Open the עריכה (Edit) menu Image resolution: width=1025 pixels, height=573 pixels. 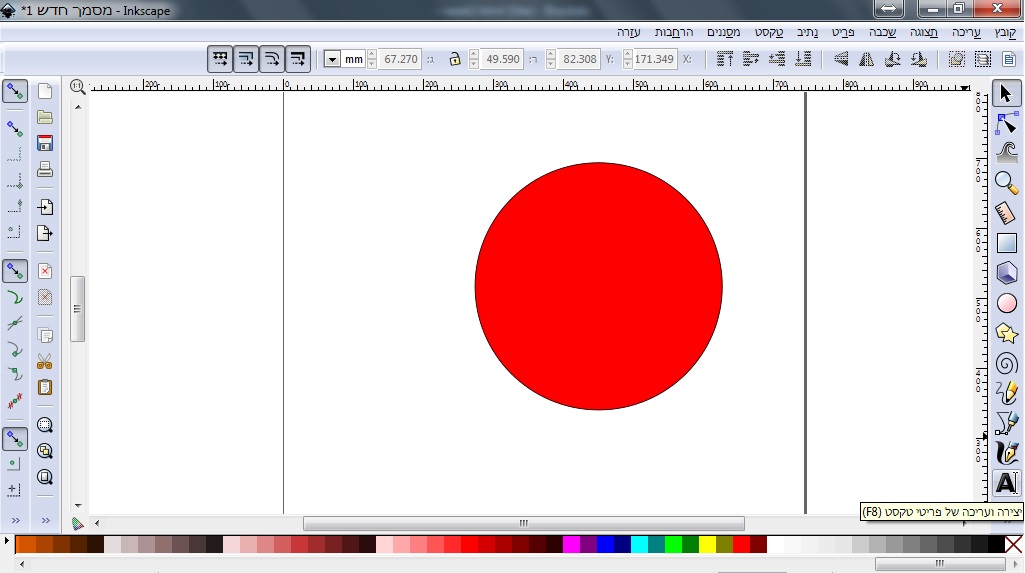click(x=966, y=32)
